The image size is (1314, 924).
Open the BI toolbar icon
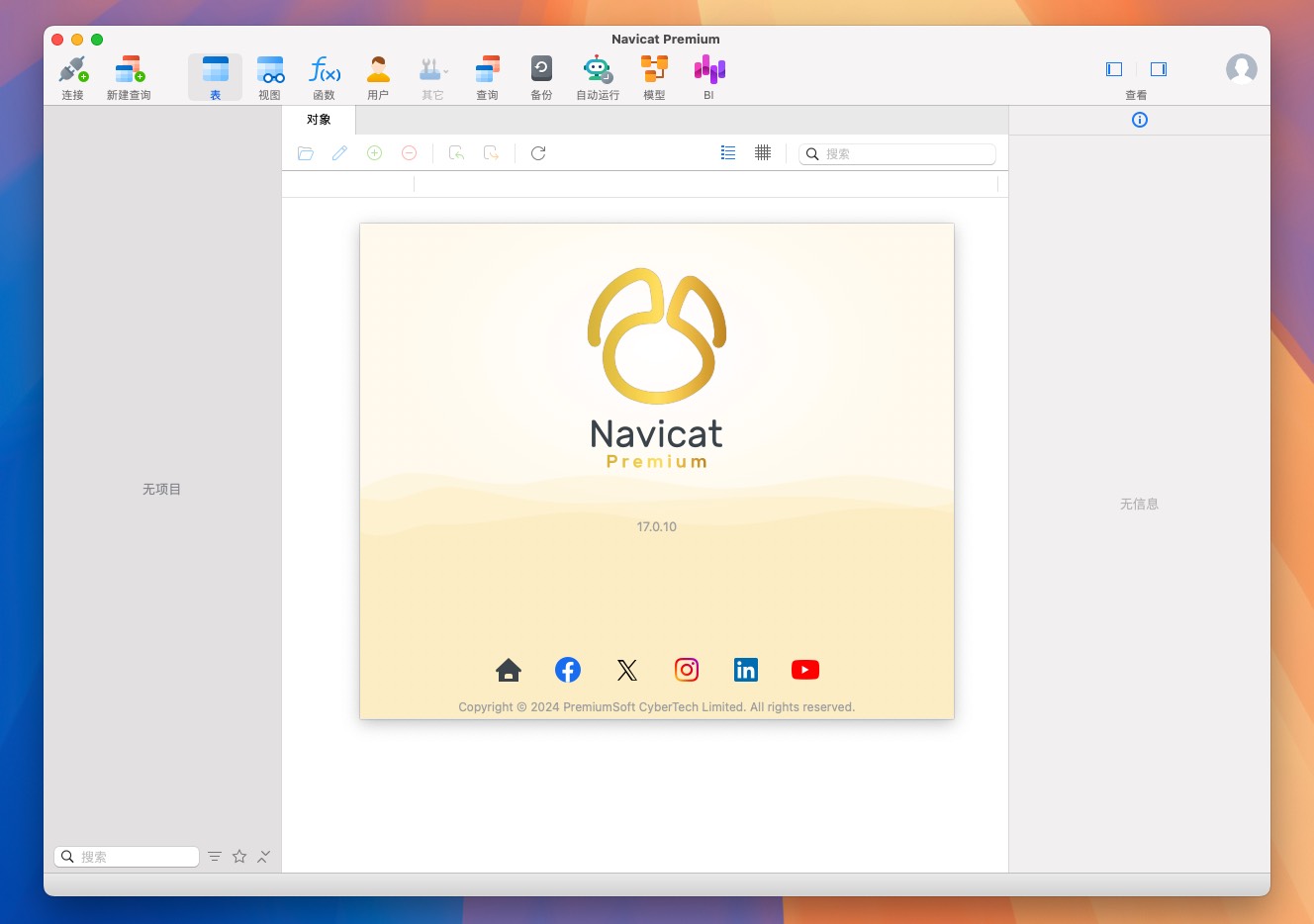708,77
